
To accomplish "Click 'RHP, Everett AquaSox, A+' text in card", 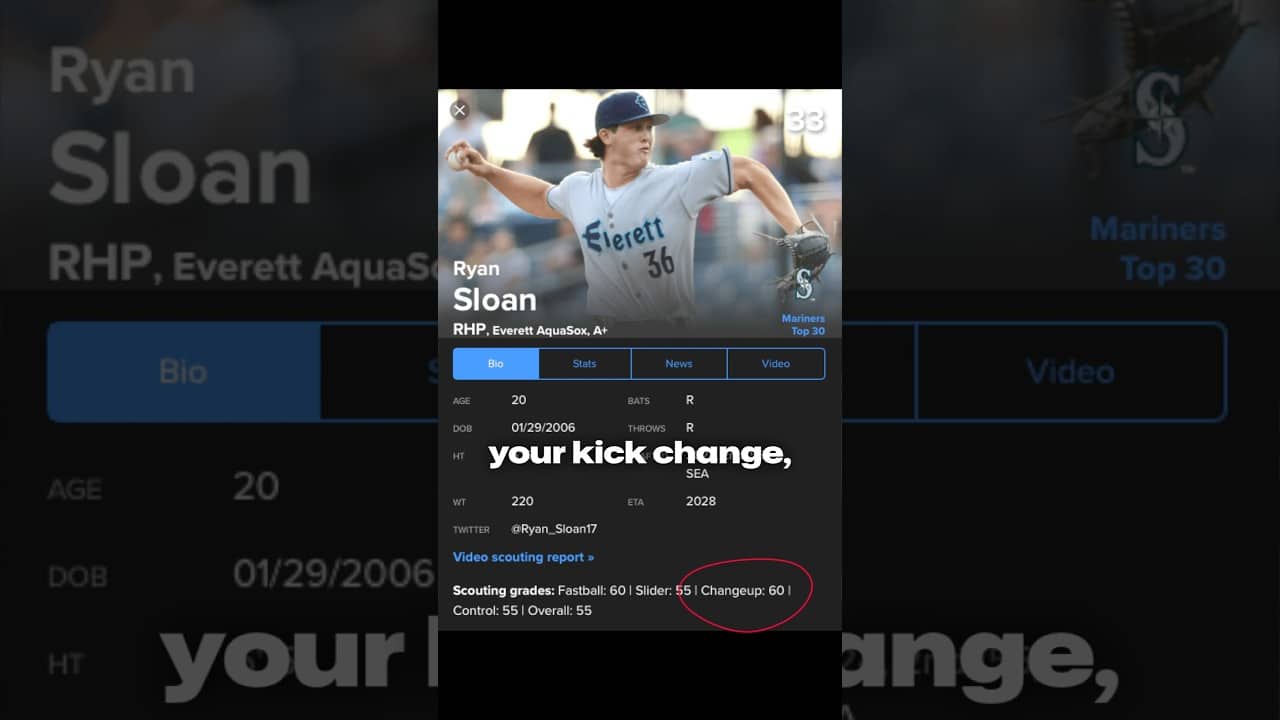I will 530,330.
